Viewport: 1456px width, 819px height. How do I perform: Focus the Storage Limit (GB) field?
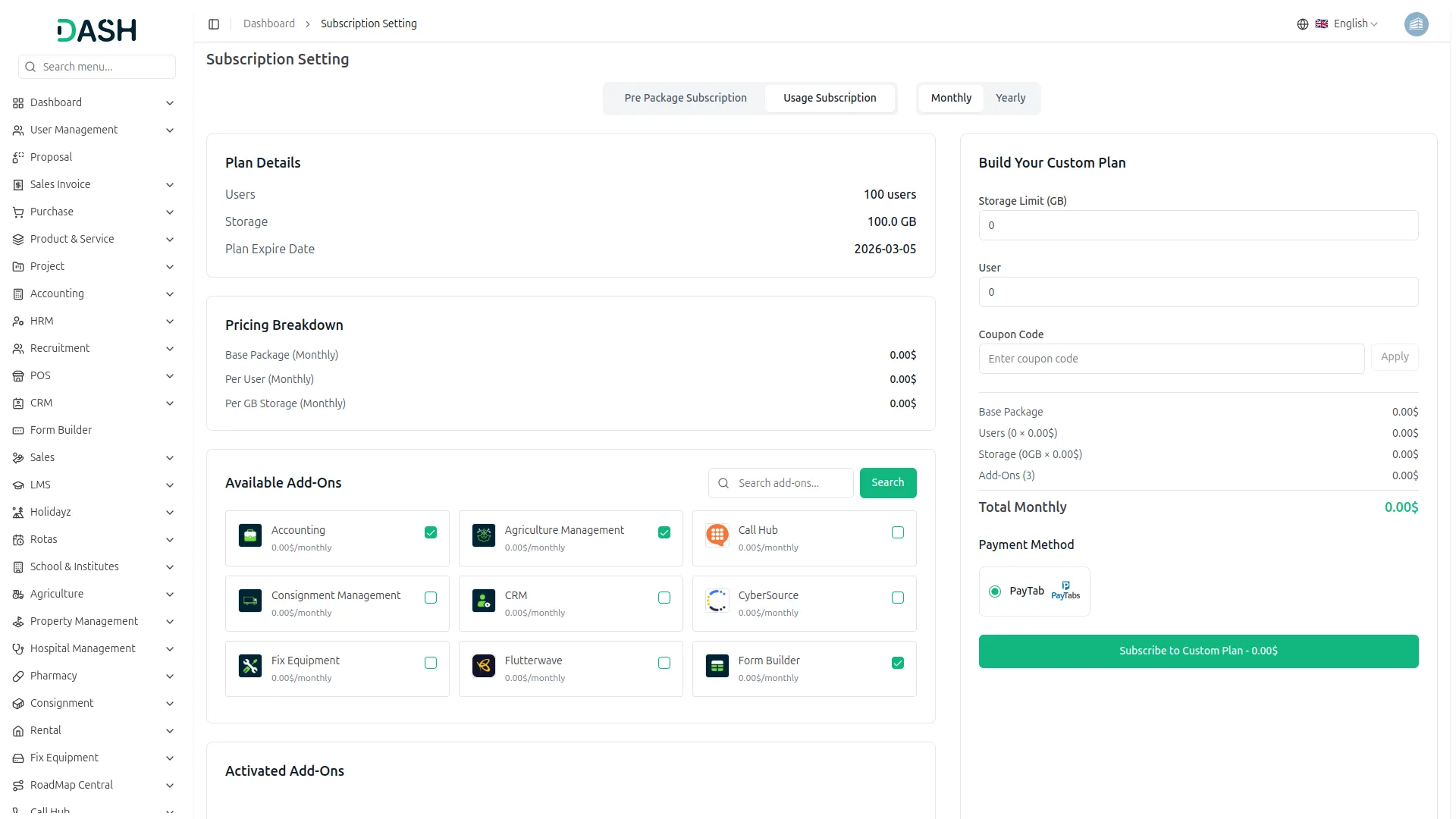pyautogui.click(x=1198, y=225)
